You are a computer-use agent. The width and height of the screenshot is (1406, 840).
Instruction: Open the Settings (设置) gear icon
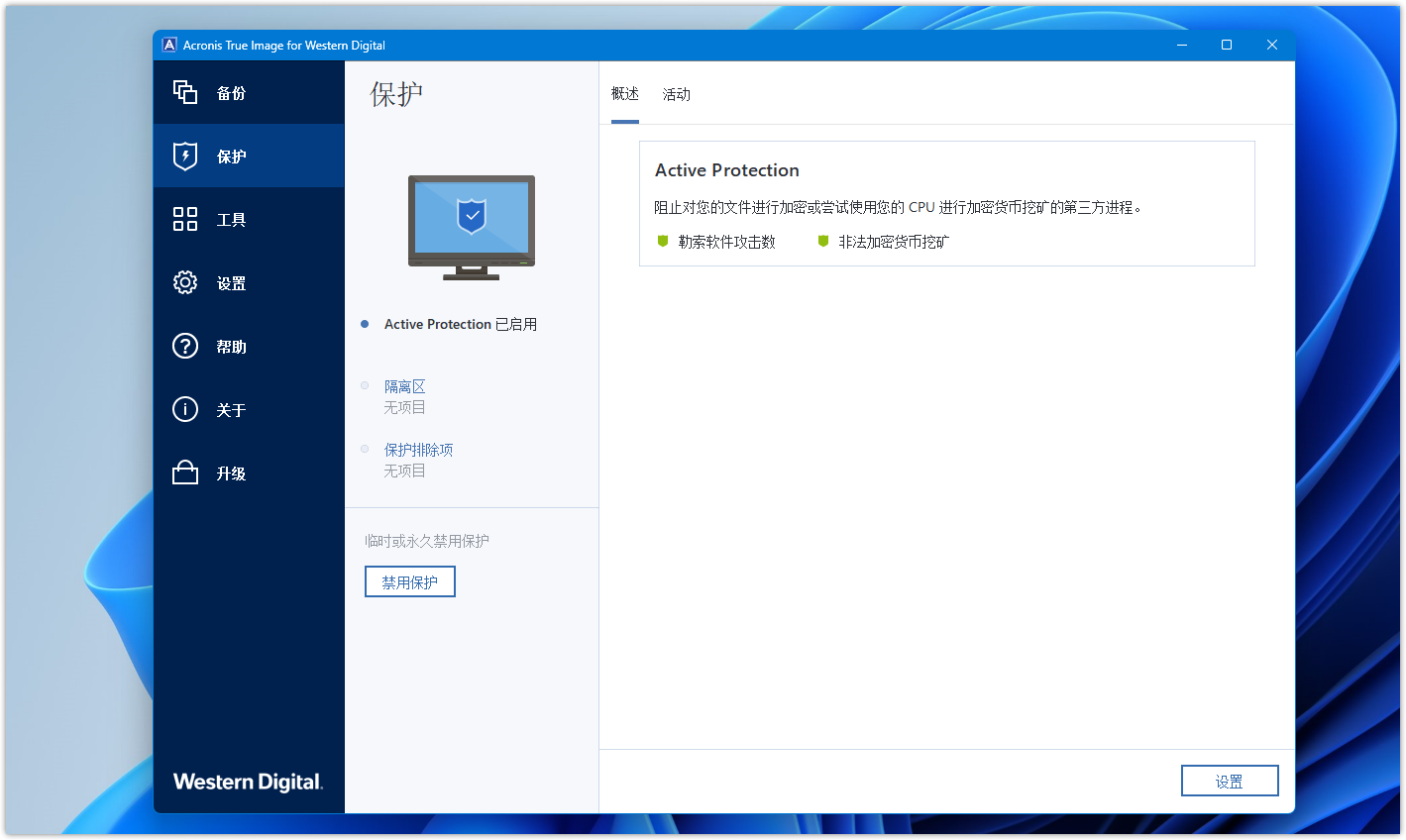click(x=185, y=282)
